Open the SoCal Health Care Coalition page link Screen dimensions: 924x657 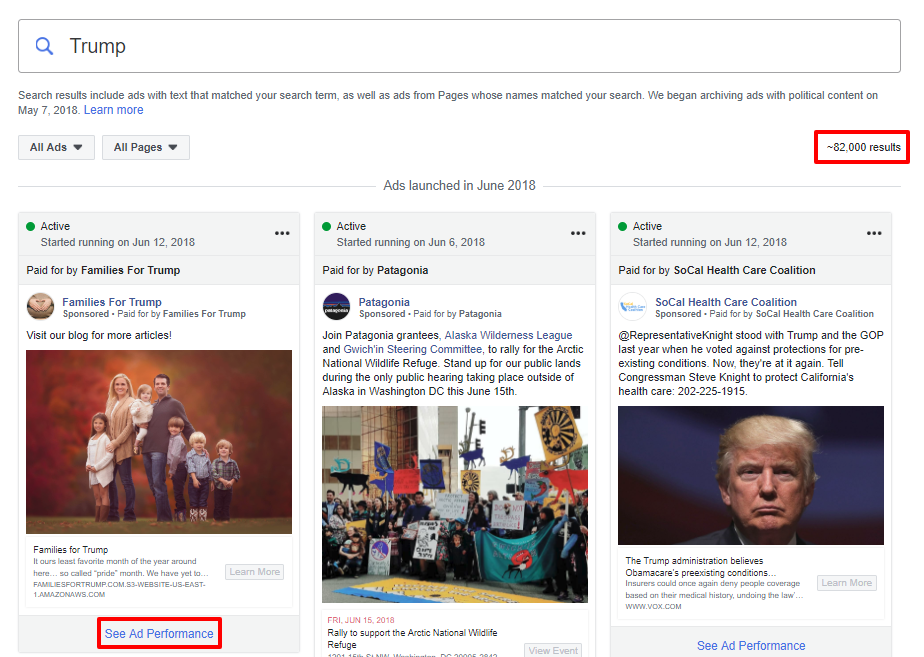(726, 302)
